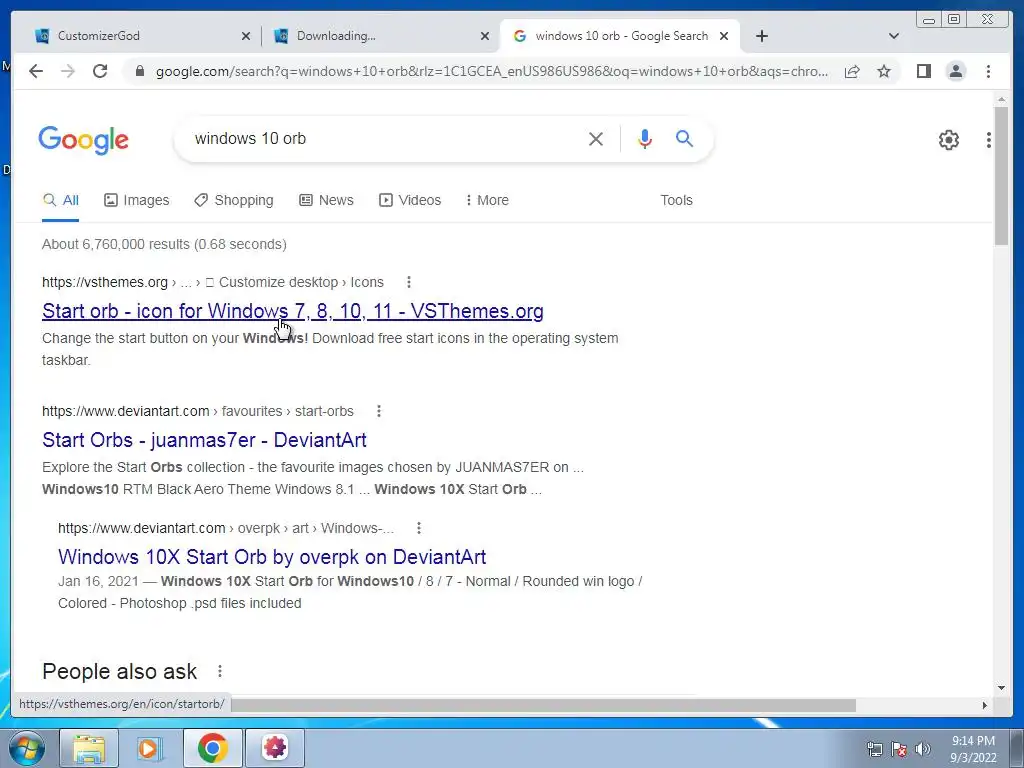Viewport: 1024px width, 768px height.
Task: Open result options for the vsthemes.org entry
Action: tap(409, 282)
